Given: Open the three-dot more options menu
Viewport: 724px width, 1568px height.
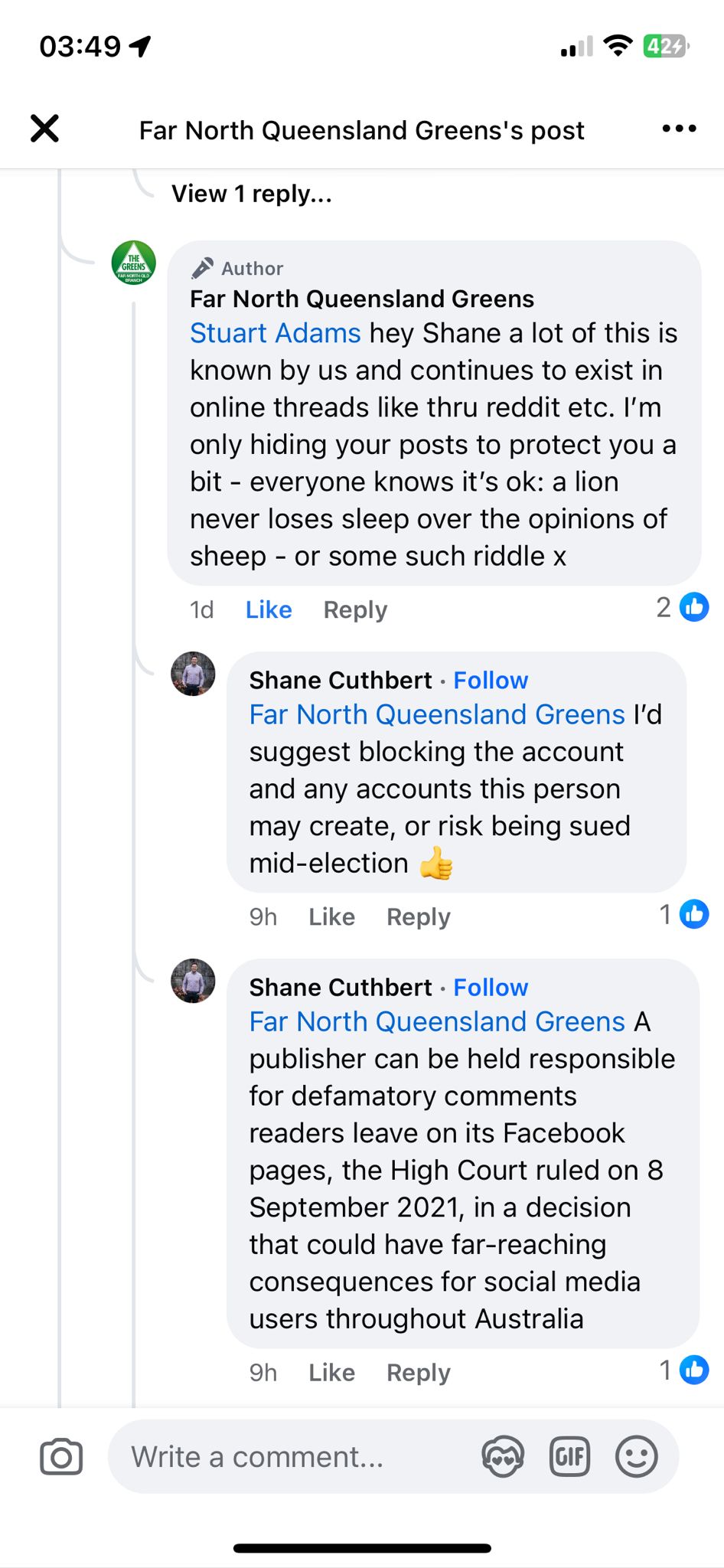Looking at the screenshot, I should click(679, 129).
